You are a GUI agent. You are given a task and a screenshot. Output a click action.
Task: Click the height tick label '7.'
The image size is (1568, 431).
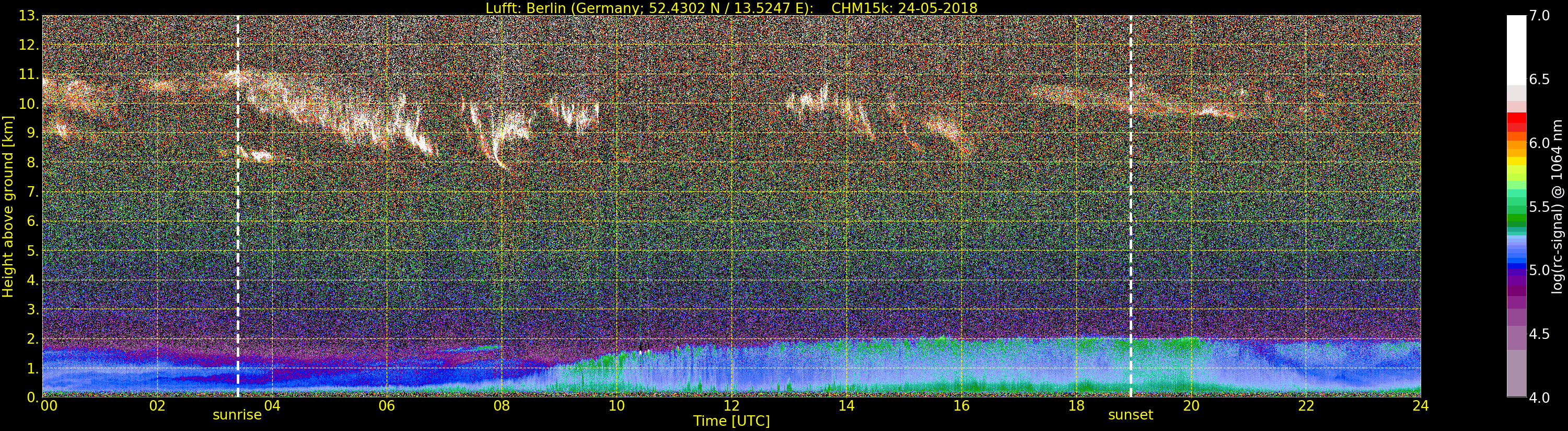point(32,192)
